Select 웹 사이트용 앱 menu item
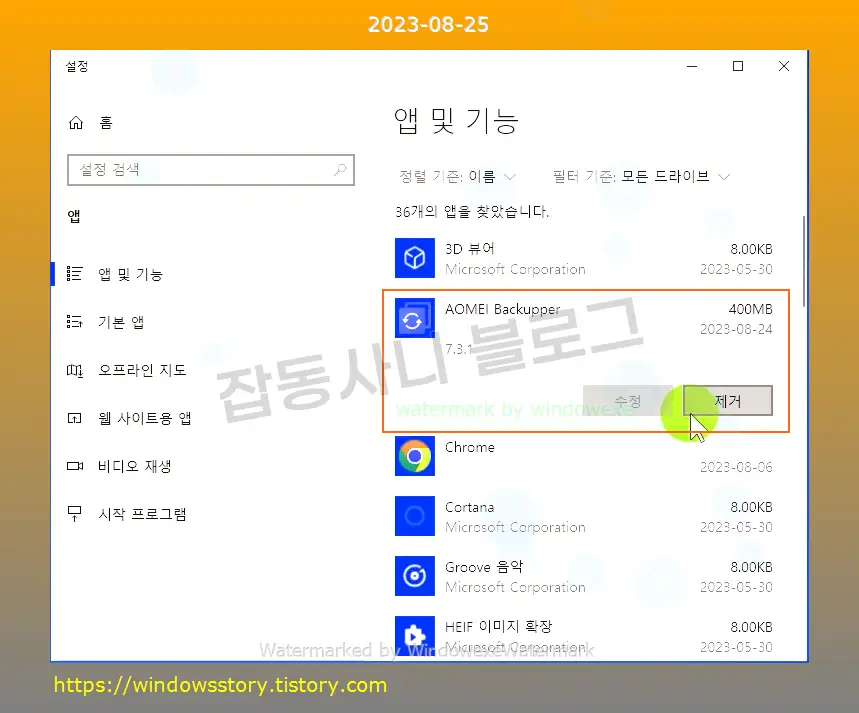Viewport: 859px width, 713px height. 145,418
